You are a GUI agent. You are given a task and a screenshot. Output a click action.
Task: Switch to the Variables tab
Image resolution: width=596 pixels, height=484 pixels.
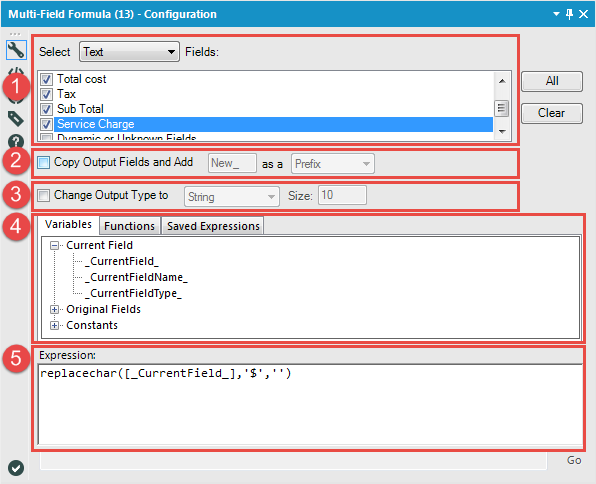(x=68, y=224)
